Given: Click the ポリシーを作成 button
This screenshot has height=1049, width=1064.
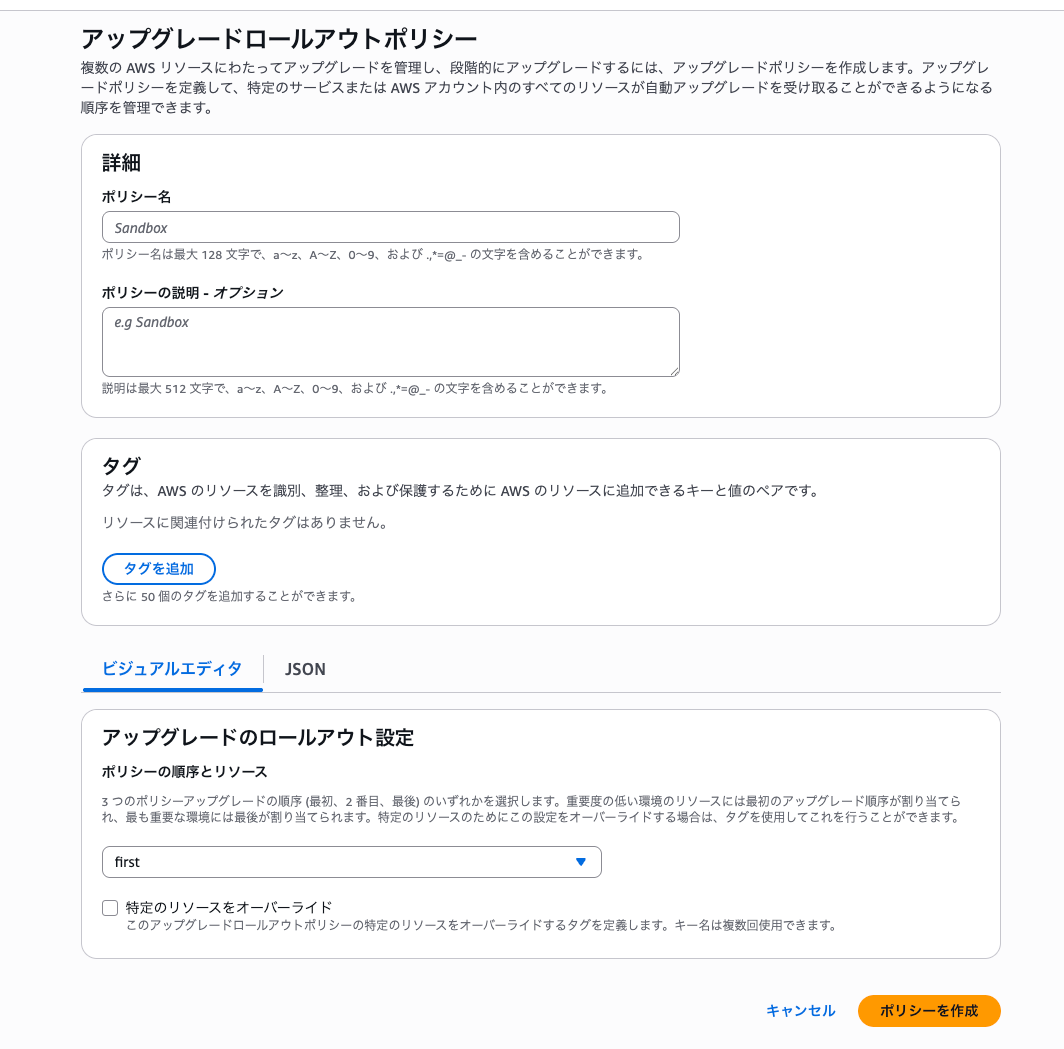Looking at the screenshot, I should [x=929, y=1011].
